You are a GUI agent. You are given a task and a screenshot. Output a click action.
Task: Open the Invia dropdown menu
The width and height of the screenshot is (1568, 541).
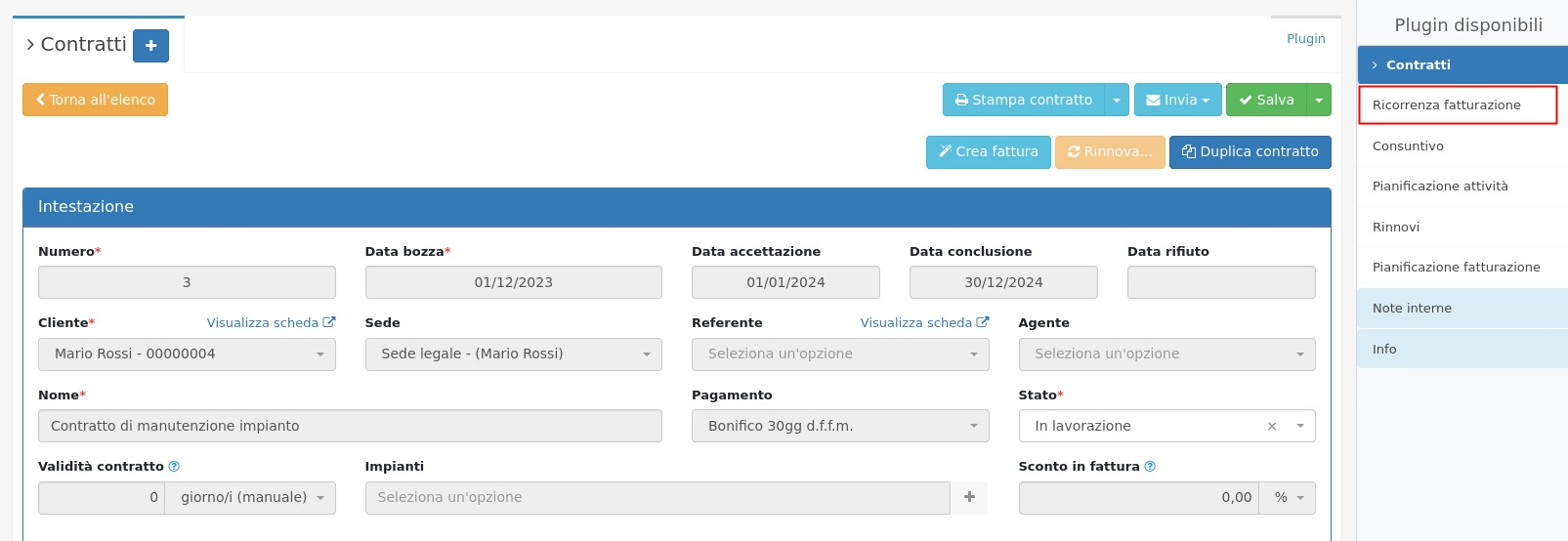(x=1177, y=100)
